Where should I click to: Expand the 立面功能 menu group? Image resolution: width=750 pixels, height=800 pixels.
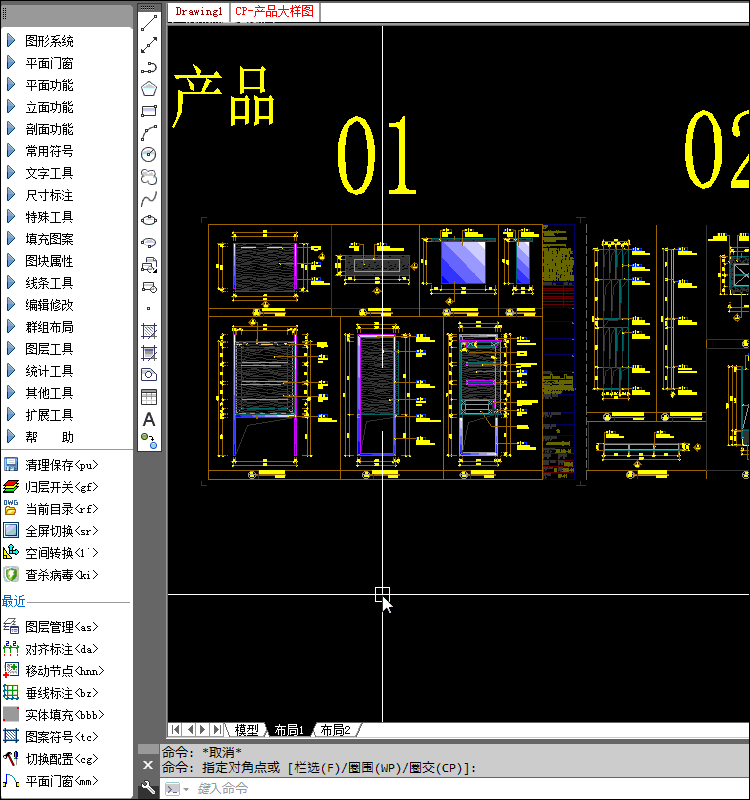(41, 107)
